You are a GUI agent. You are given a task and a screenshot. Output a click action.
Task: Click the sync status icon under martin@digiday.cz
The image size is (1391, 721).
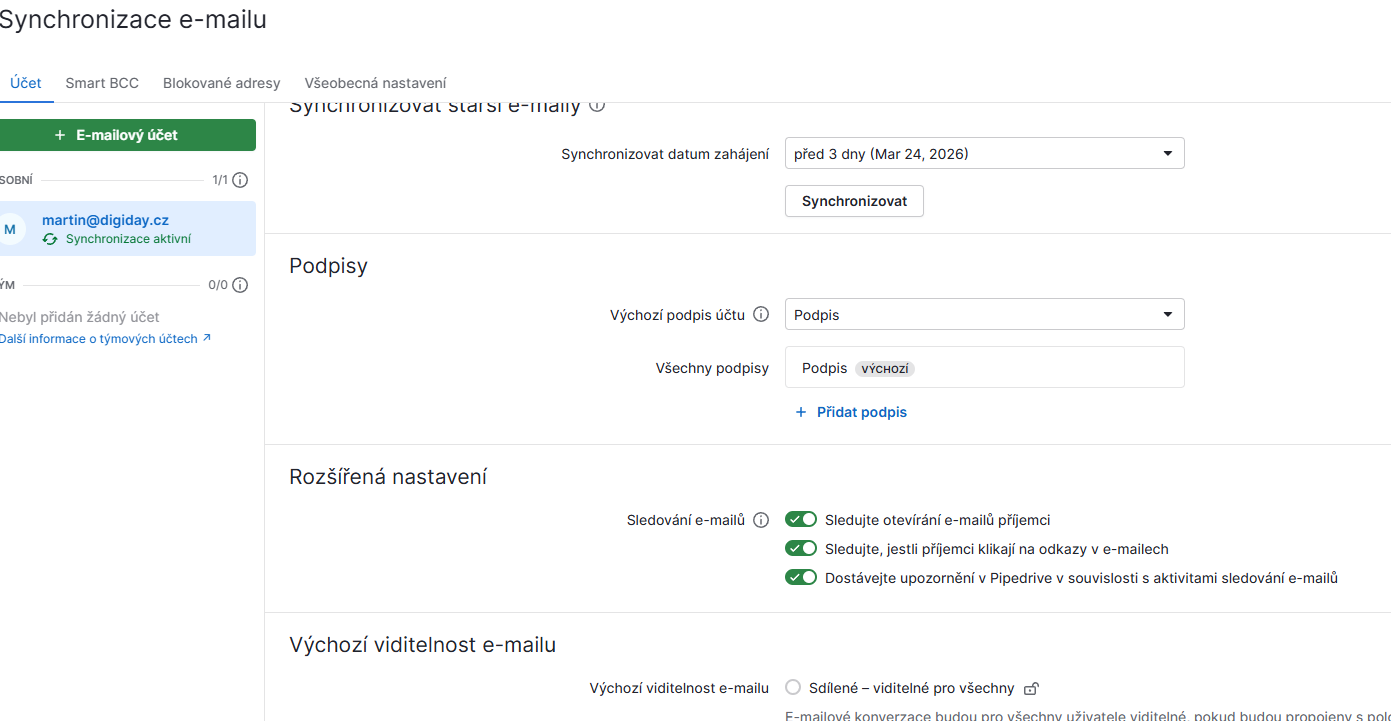50,239
